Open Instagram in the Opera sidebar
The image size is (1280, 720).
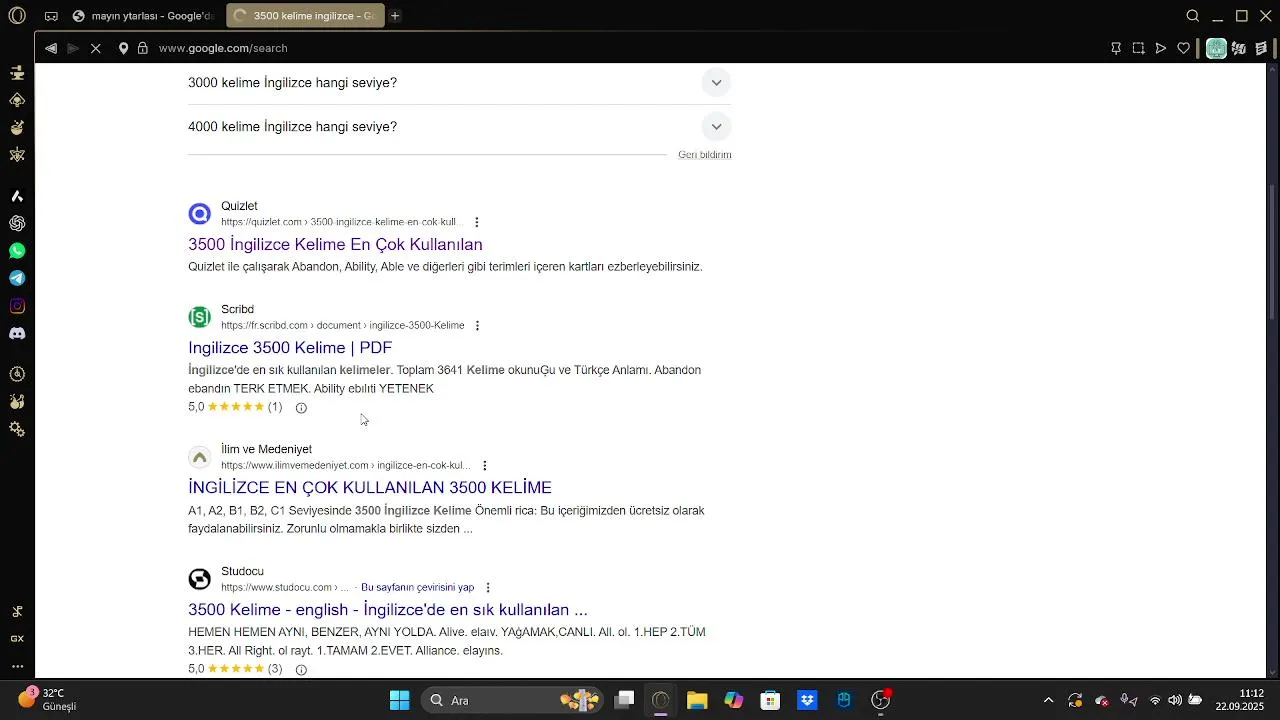[17, 306]
